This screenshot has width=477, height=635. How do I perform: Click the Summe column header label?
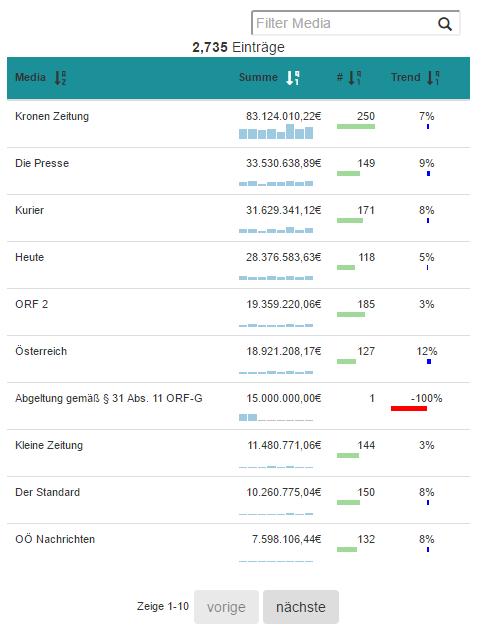pyautogui.click(x=258, y=77)
